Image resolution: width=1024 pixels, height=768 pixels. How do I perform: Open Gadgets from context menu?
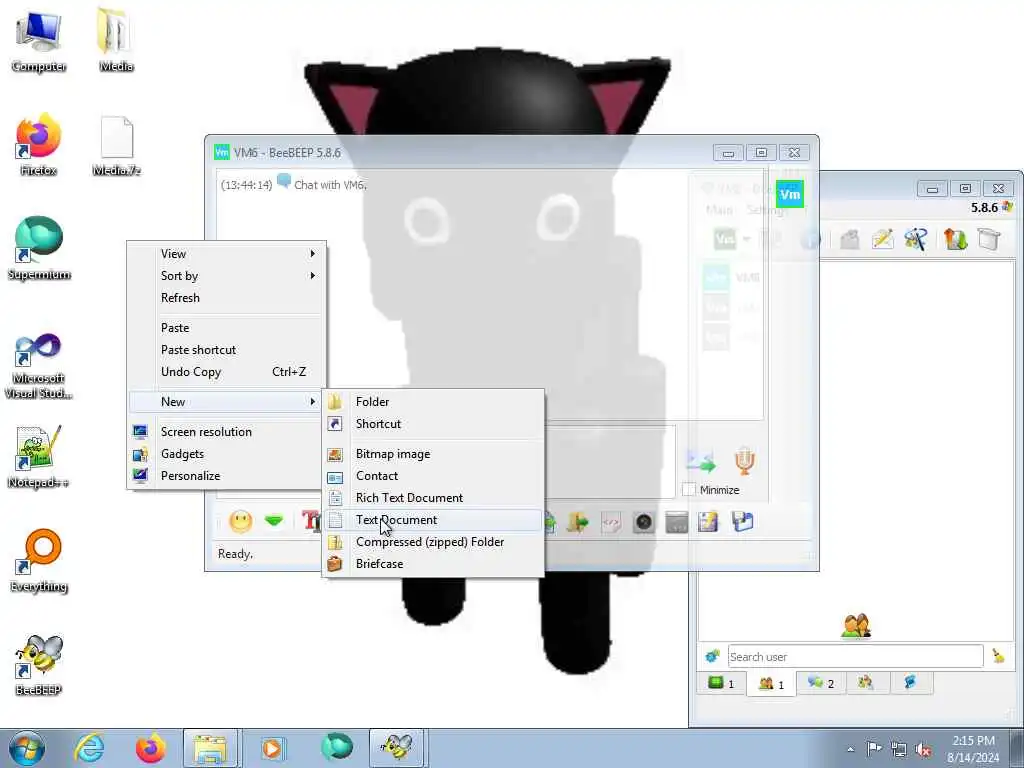[x=226, y=454]
